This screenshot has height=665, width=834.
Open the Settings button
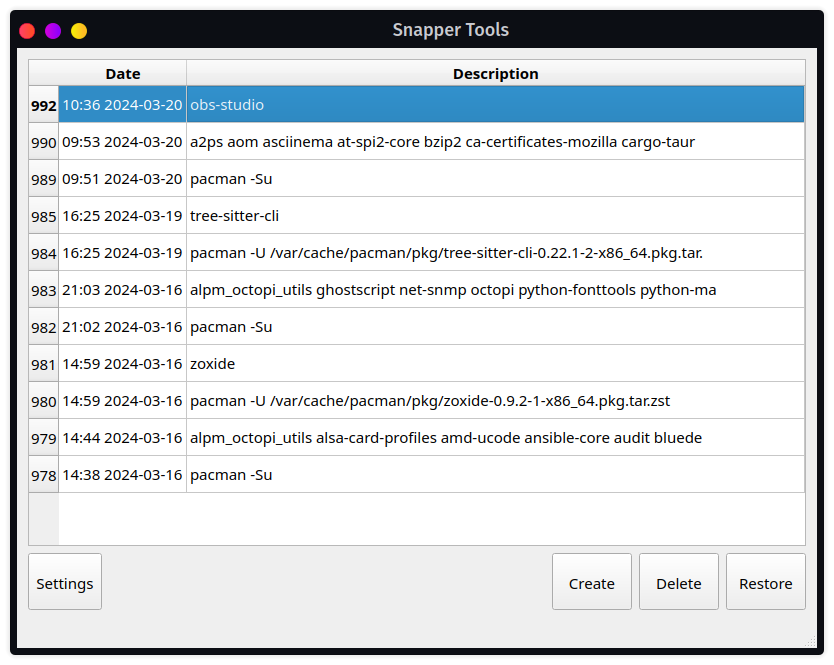pyautogui.click(x=65, y=581)
